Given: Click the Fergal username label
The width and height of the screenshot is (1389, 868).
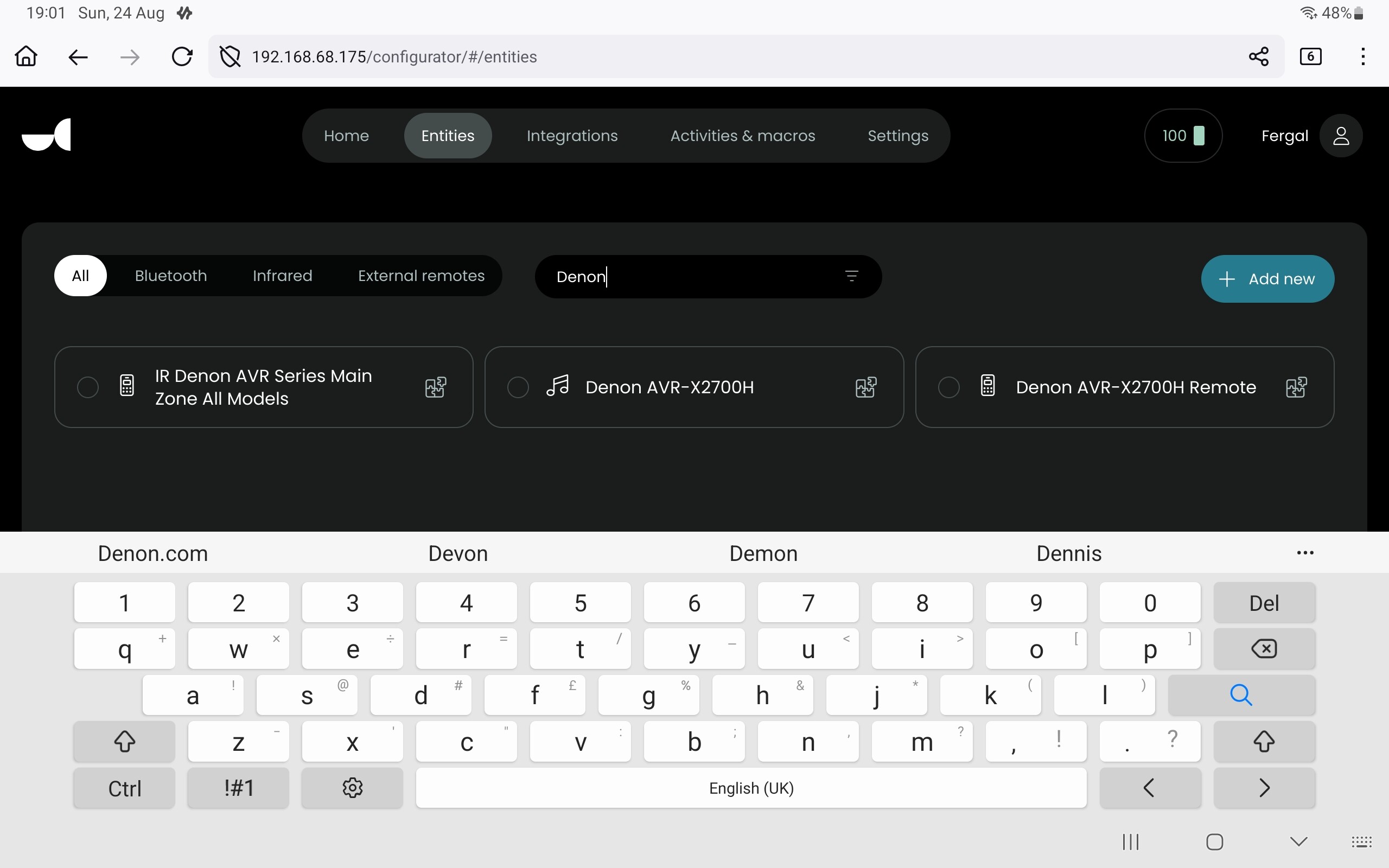Looking at the screenshot, I should tap(1284, 136).
